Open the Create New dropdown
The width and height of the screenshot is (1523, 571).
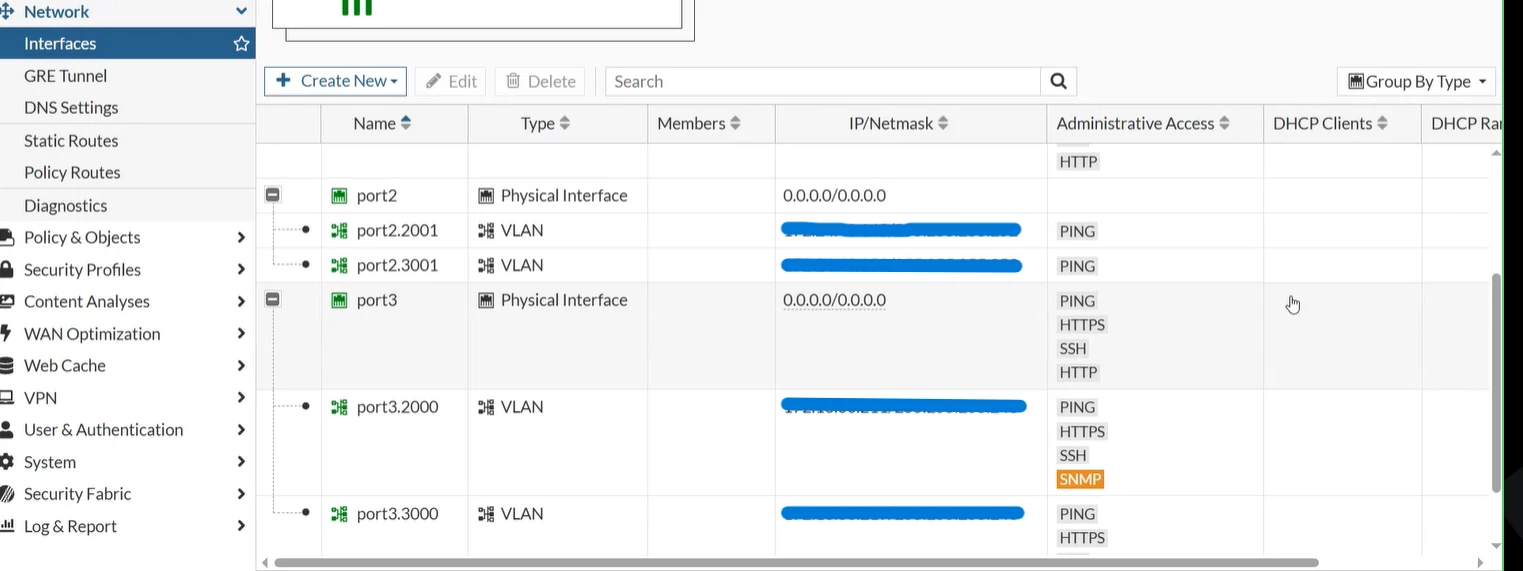point(335,81)
